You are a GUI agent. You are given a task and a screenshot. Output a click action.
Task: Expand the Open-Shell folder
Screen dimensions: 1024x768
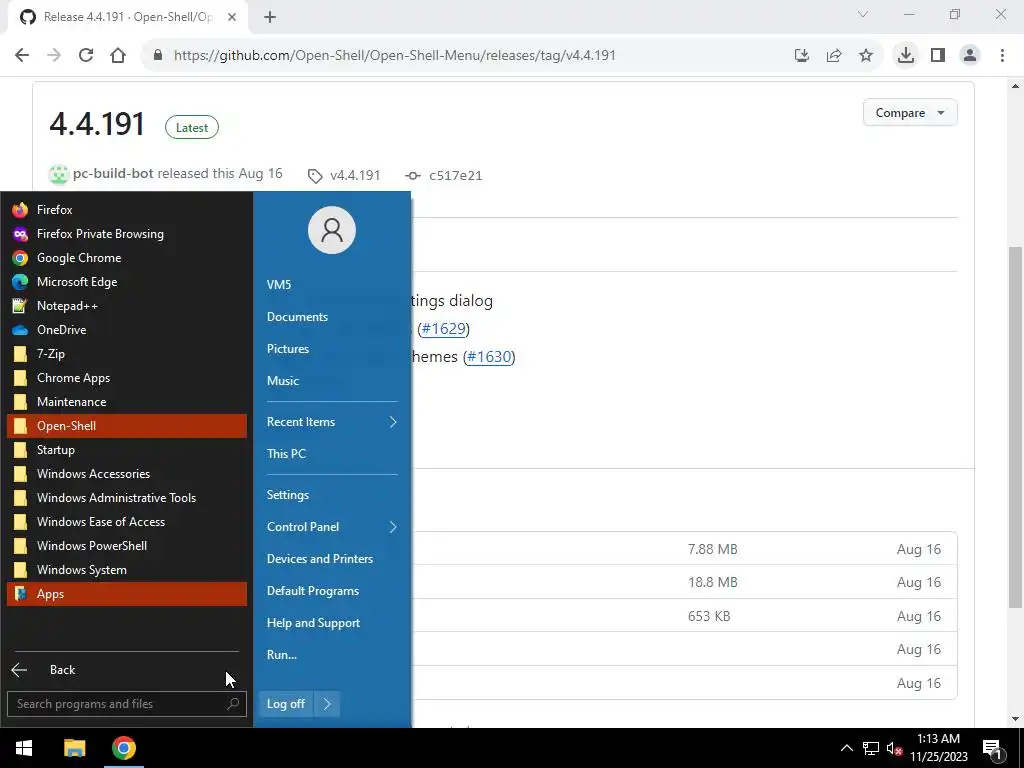pos(127,426)
